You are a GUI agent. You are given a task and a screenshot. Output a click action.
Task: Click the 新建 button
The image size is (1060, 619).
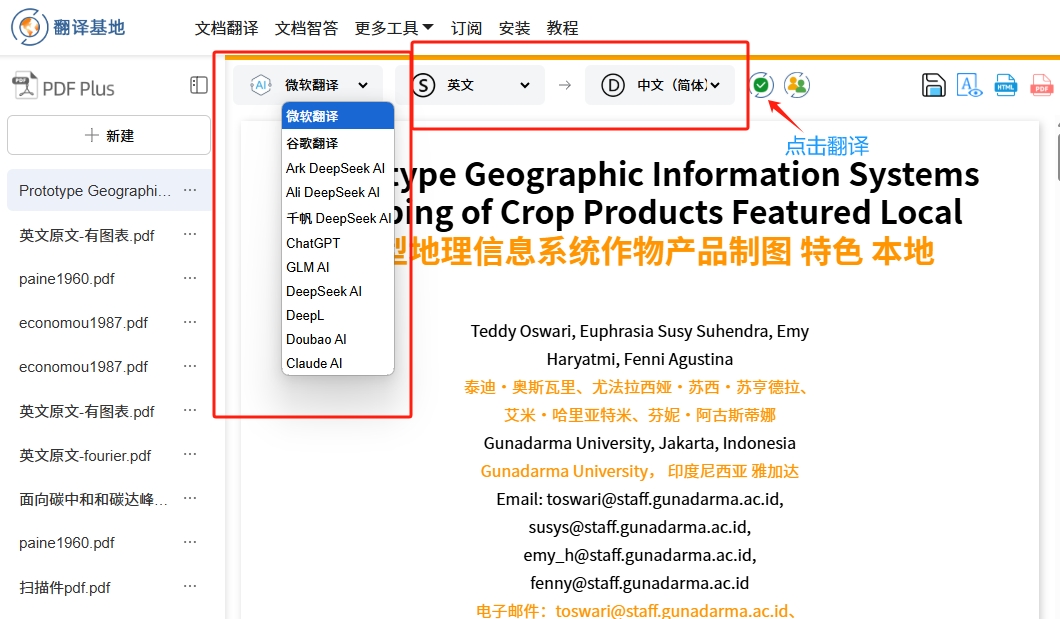click(x=109, y=135)
